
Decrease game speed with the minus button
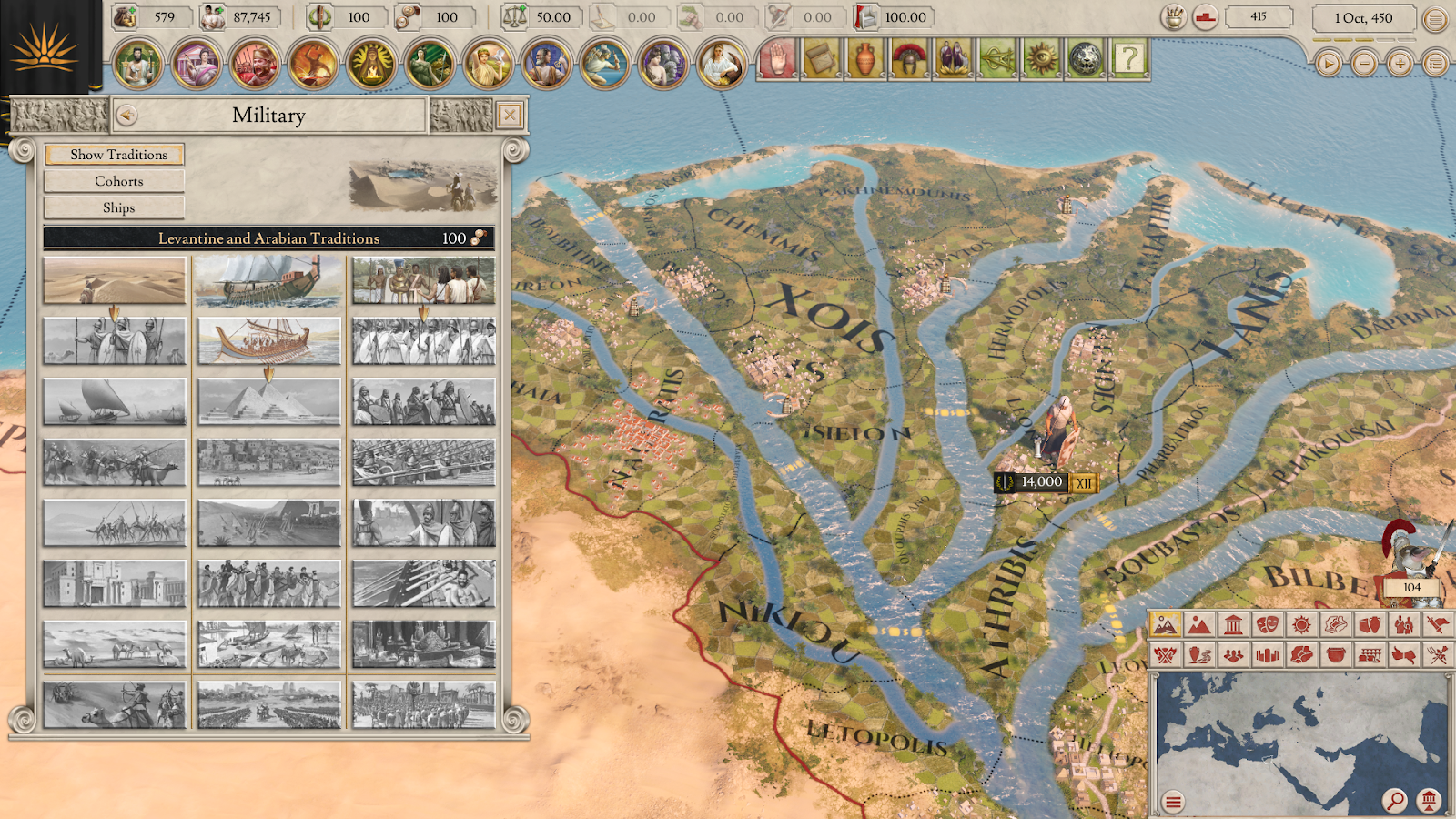point(1363,64)
